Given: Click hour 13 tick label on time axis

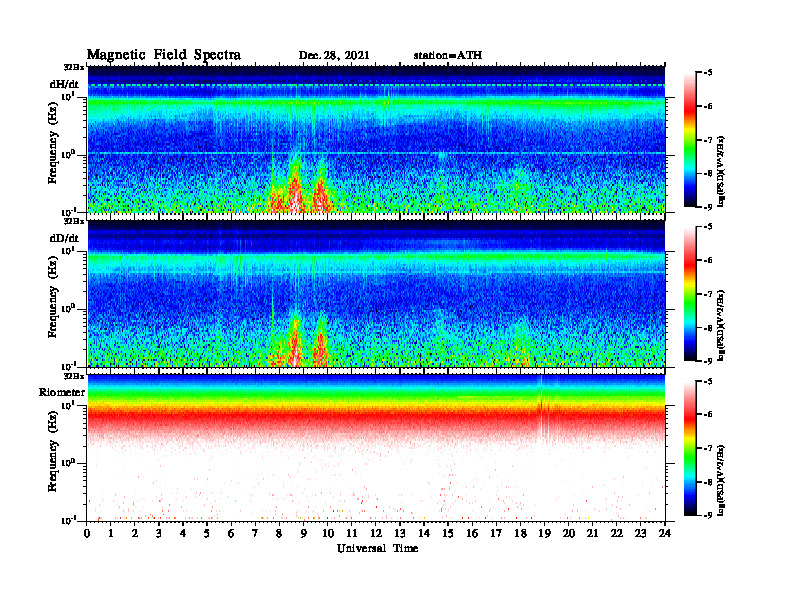Looking at the screenshot, I should click(x=400, y=533).
